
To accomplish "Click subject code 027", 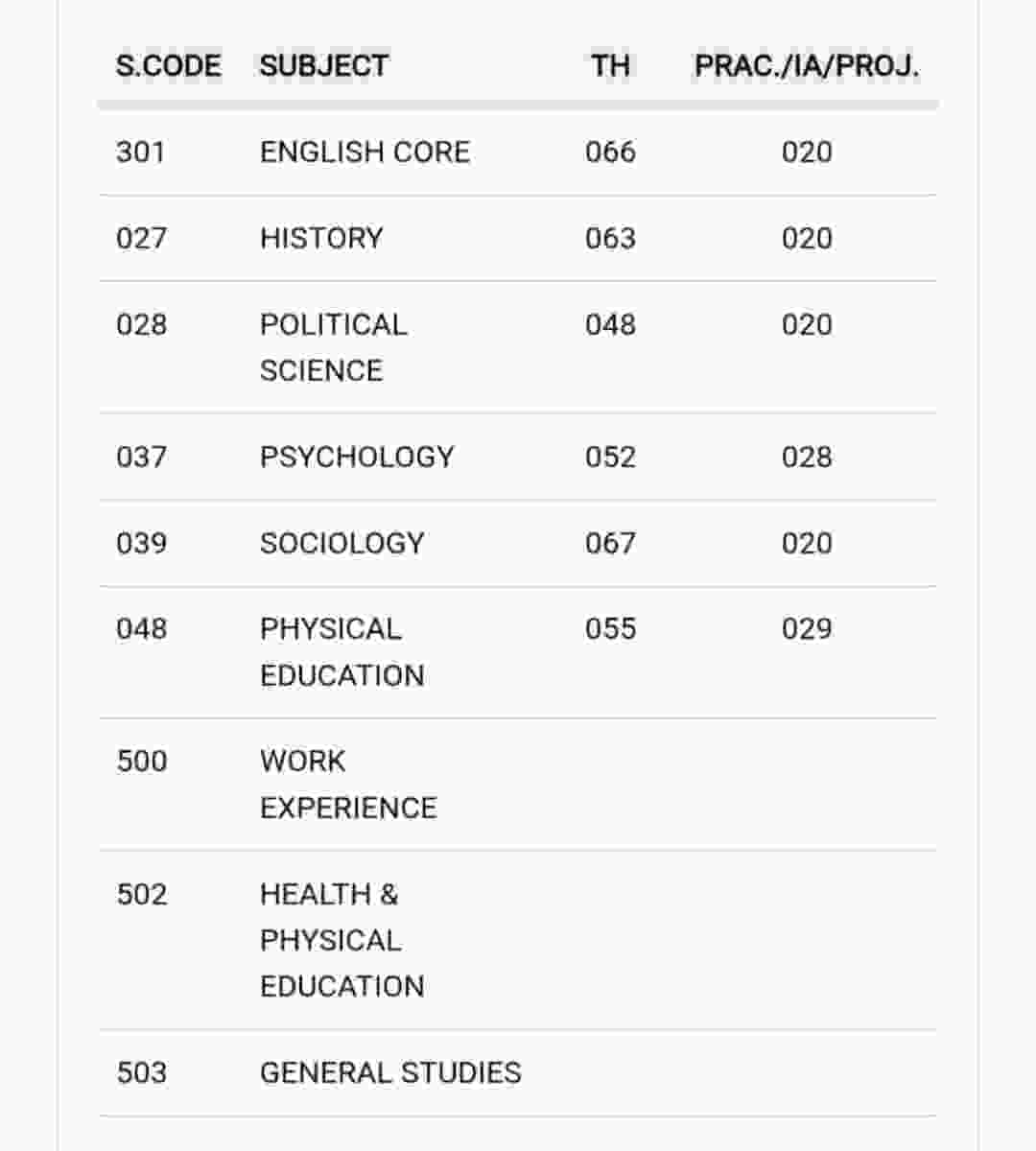I will tap(141, 238).
